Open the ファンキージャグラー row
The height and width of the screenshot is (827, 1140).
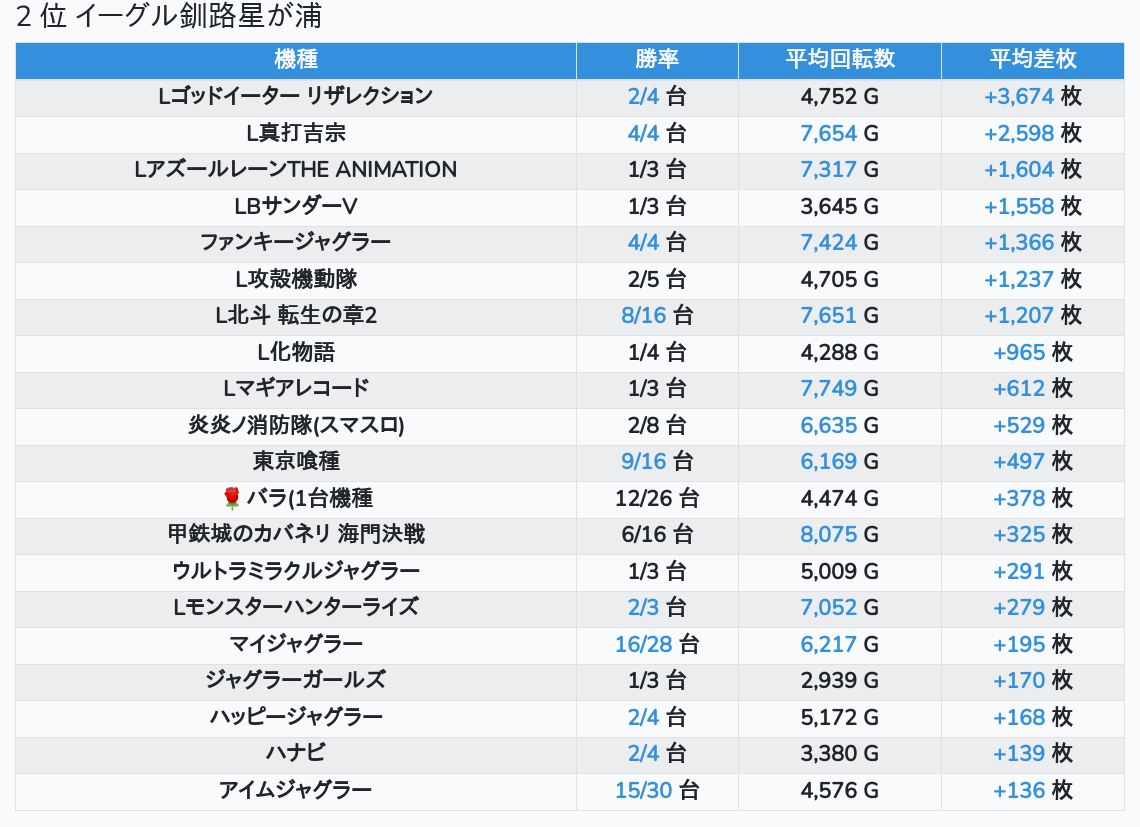(296, 242)
